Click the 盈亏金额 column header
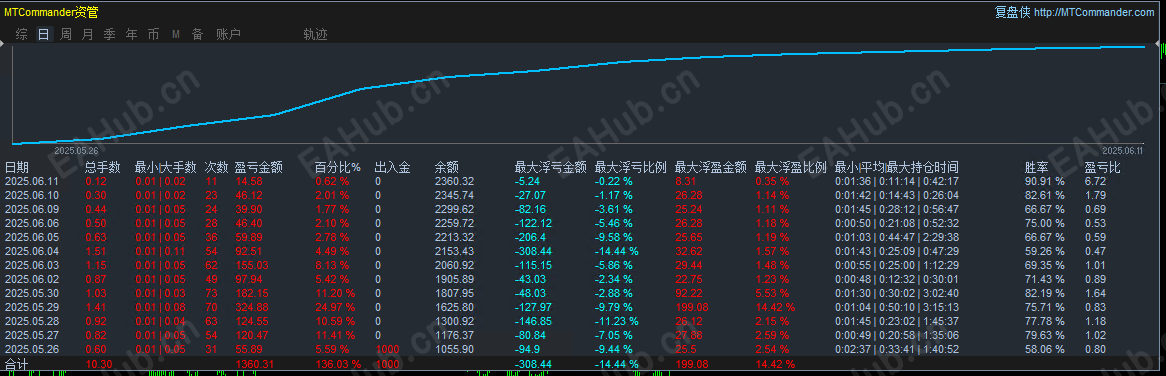Screen dimensions: 1166x376 pyautogui.click(x=259, y=167)
